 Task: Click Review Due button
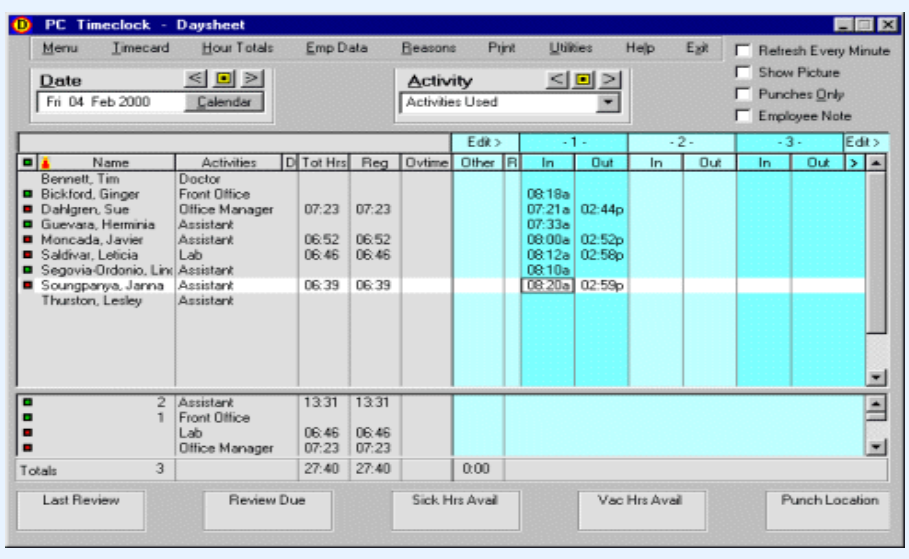(x=267, y=510)
